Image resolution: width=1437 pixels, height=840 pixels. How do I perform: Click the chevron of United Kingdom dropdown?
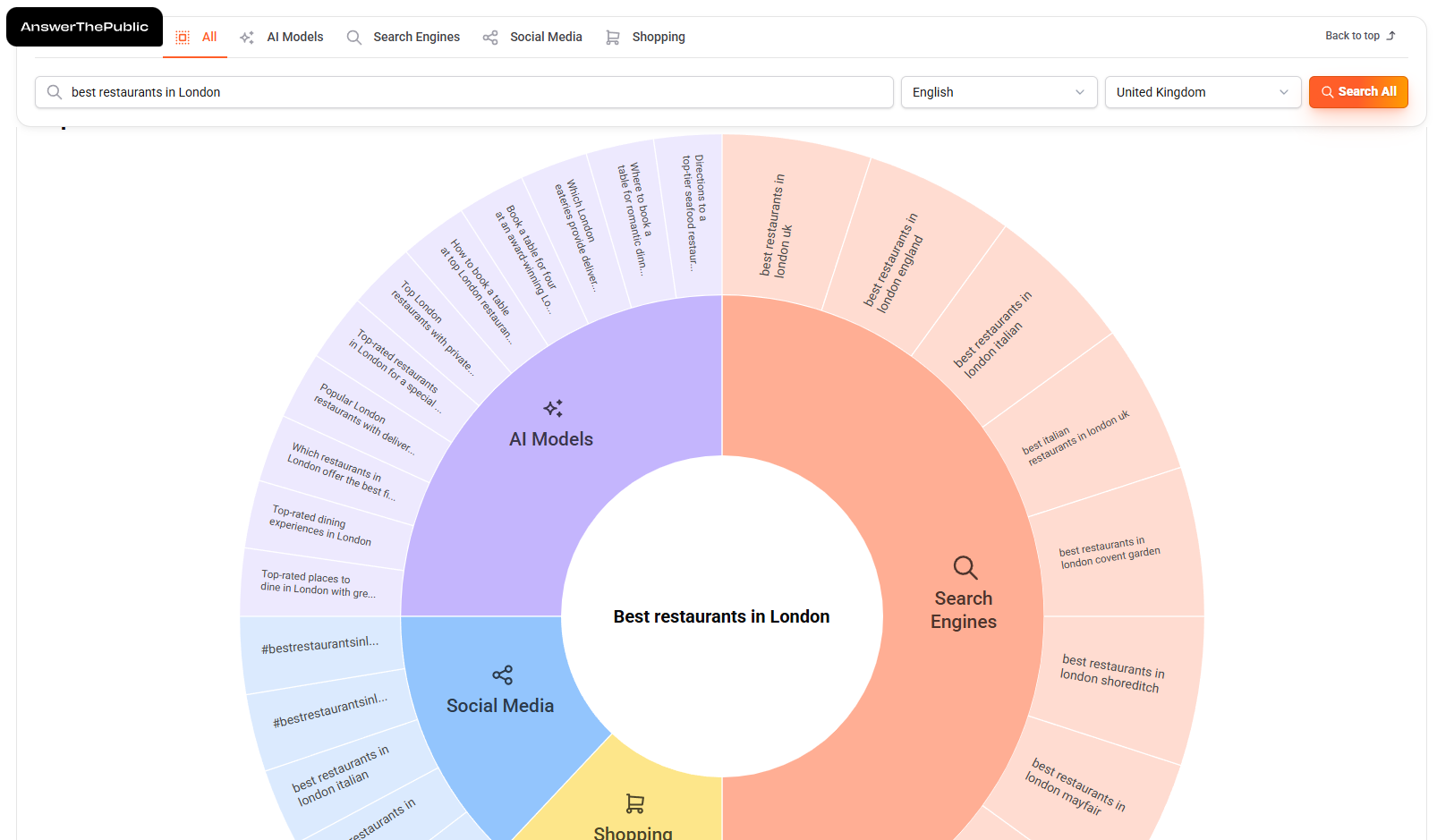pos(1284,92)
